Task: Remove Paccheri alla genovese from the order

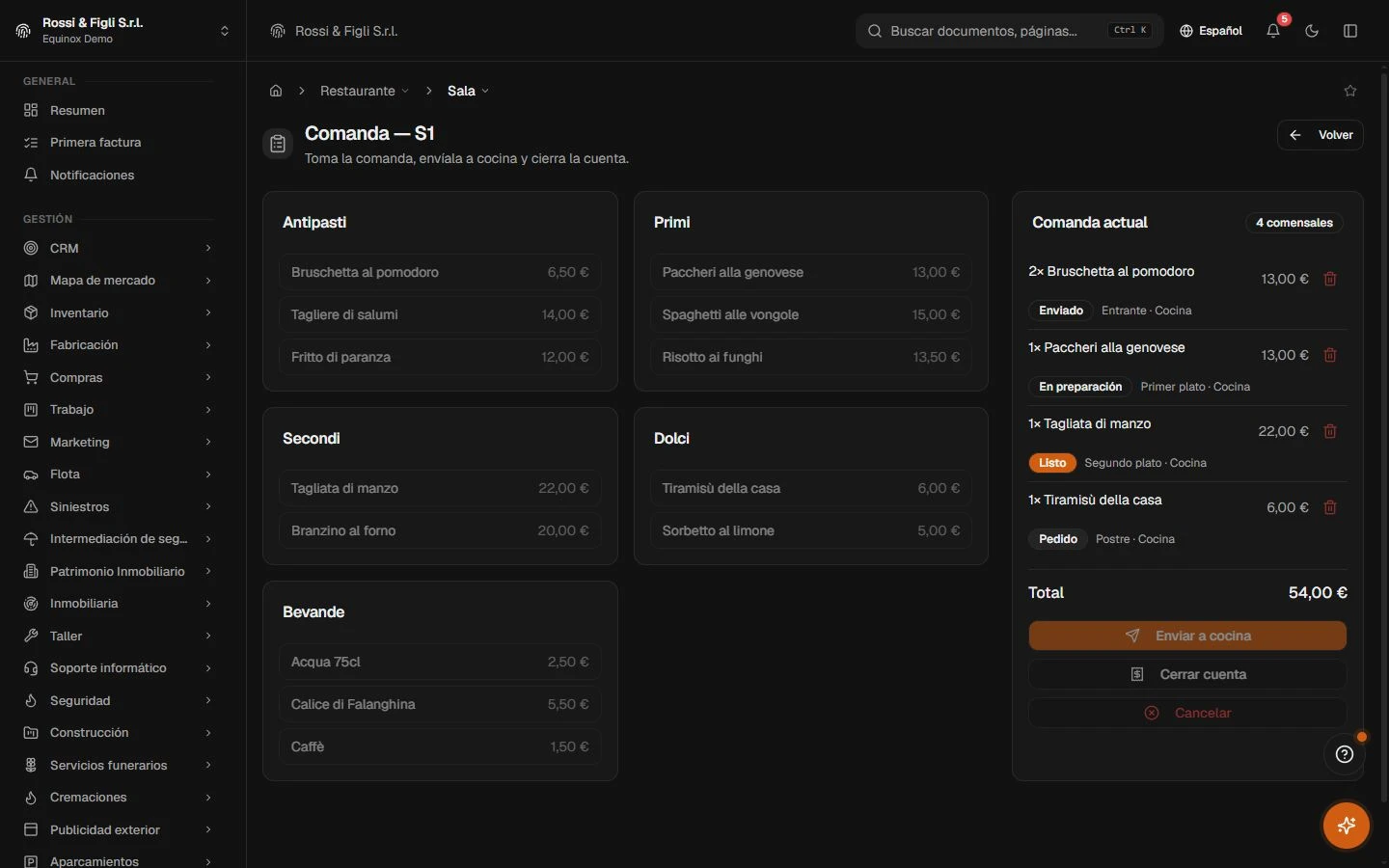Action: [x=1330, y=355]
